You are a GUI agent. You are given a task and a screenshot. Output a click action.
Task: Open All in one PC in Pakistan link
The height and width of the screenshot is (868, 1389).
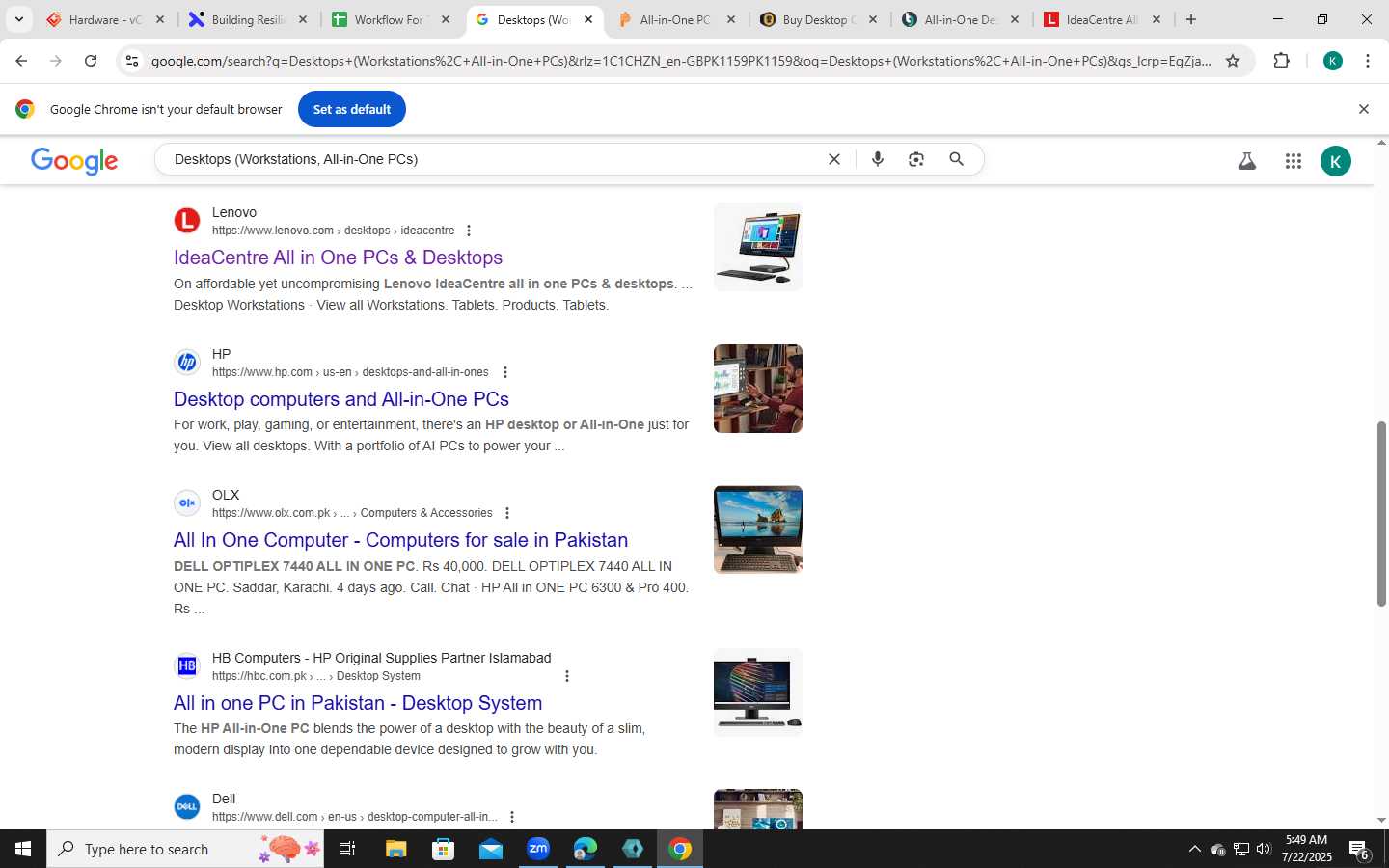[358, 703]
